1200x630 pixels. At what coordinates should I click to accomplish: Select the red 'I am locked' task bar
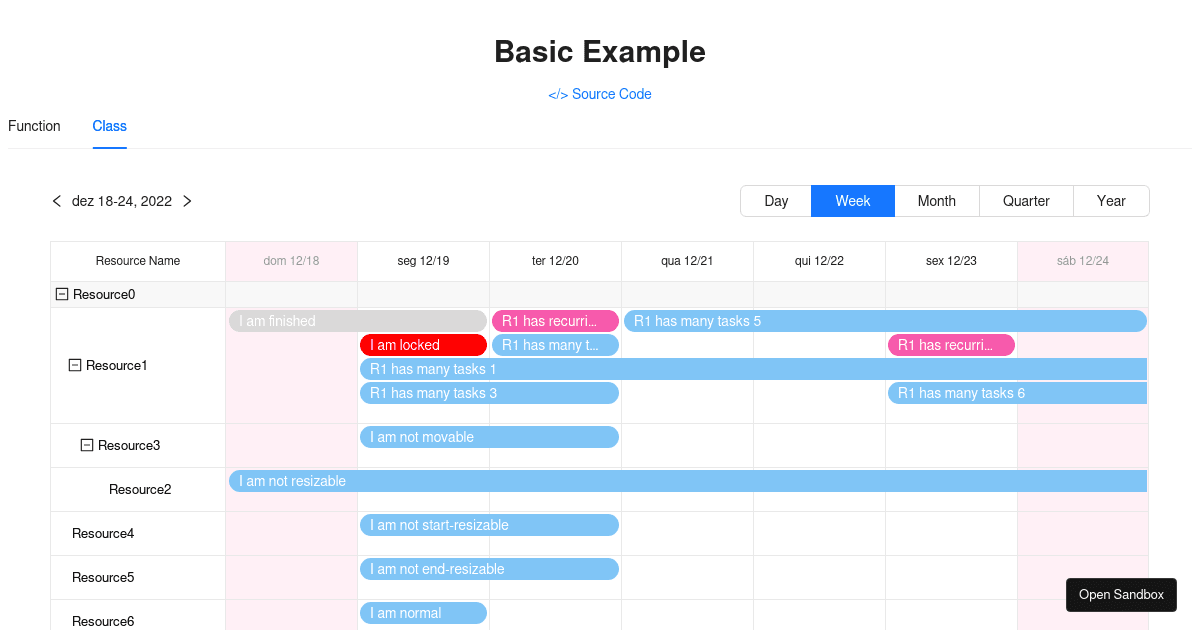tap(423, 344)
